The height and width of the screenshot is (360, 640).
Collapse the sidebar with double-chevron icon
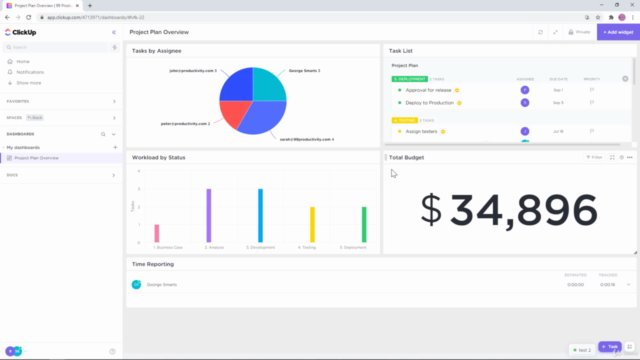(x=114, y=32)
